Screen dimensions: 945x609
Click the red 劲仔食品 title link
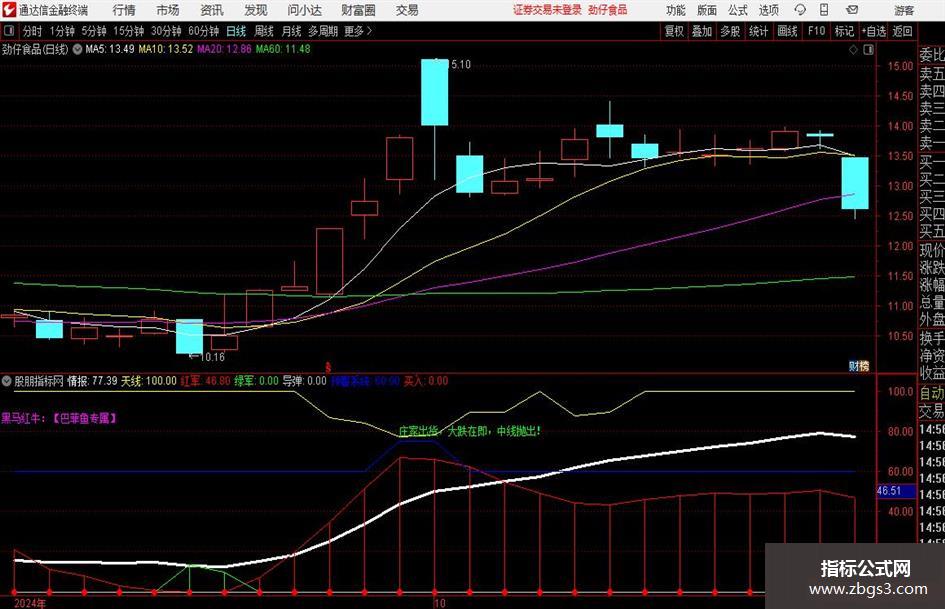click(608, 10)
